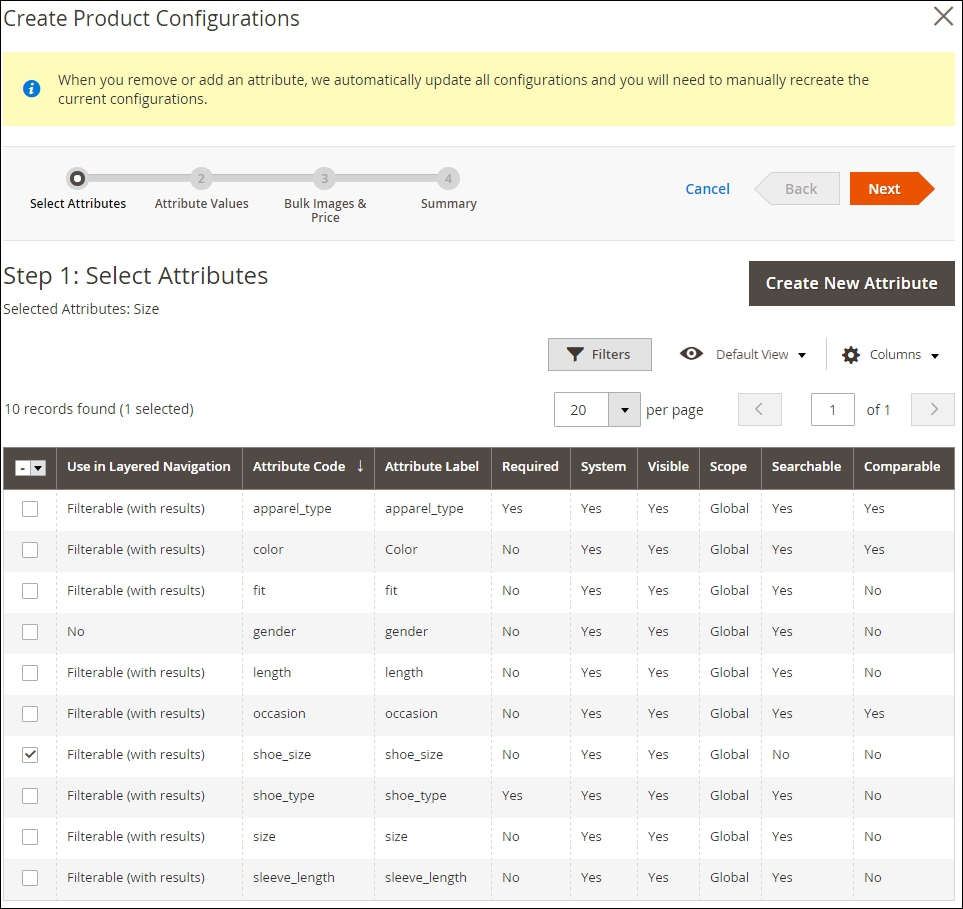Click the Attribute Values step 2 marker

click(201, 179)
